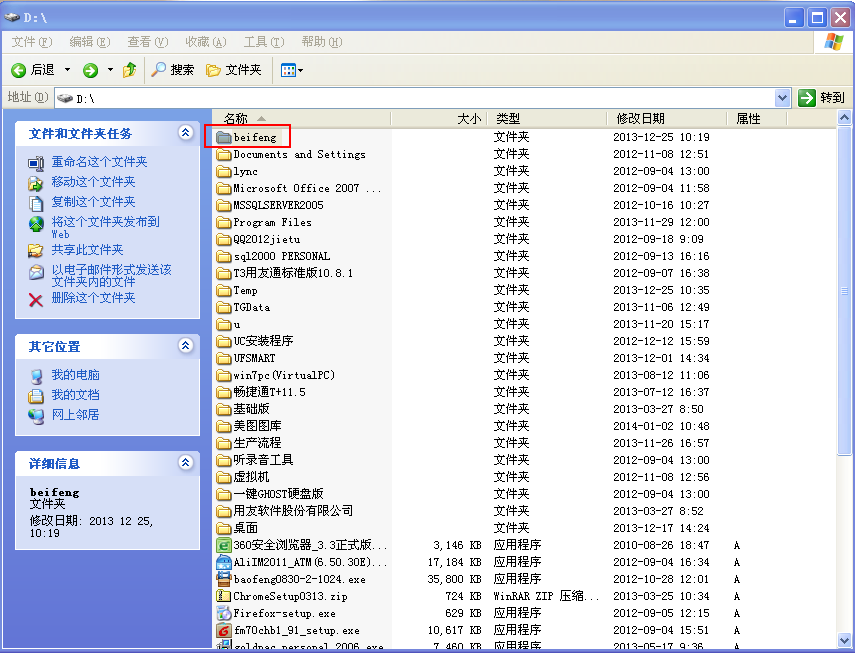The height and width of the screenshot is (653, 855).
Task: Select 用友软件股份有限公司 folder name
Action: coord(293,511)
